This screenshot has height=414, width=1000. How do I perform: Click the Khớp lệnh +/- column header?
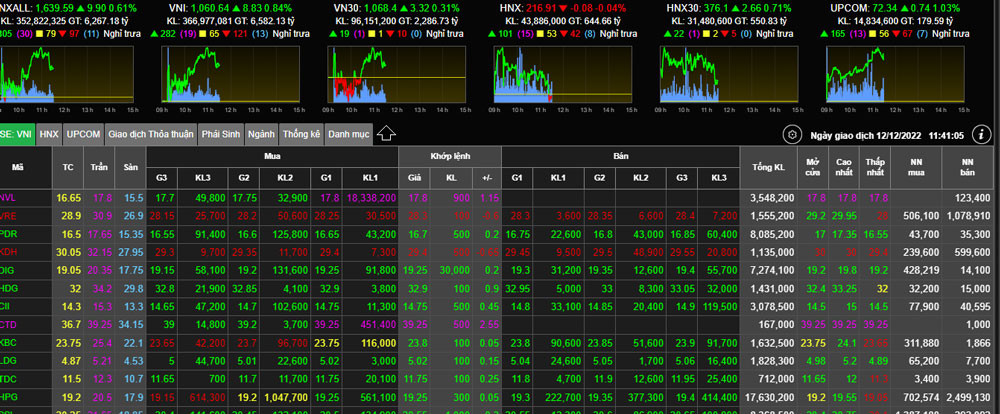489,177
